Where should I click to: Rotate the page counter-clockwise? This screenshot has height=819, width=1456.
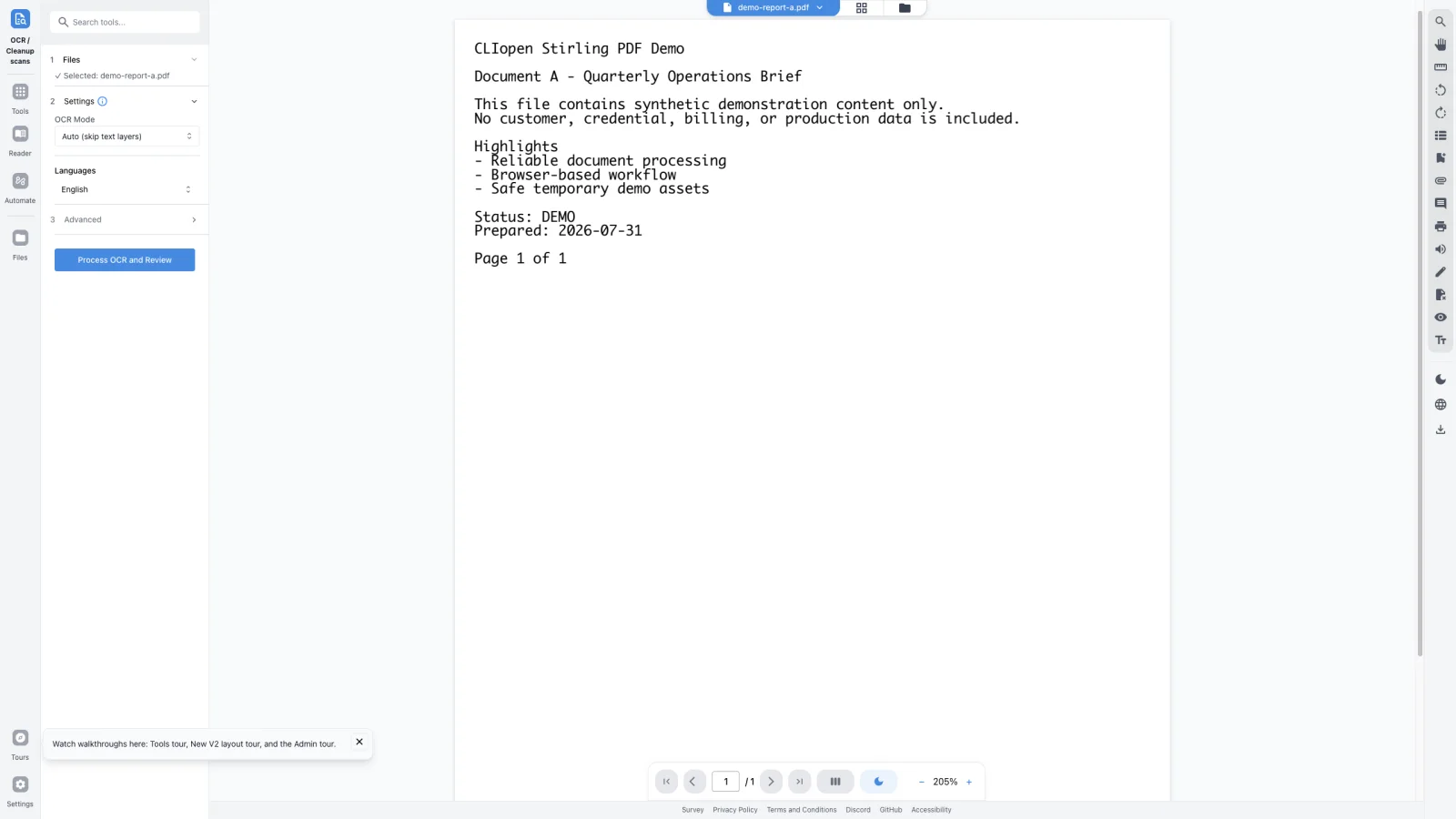(1441, 90)
